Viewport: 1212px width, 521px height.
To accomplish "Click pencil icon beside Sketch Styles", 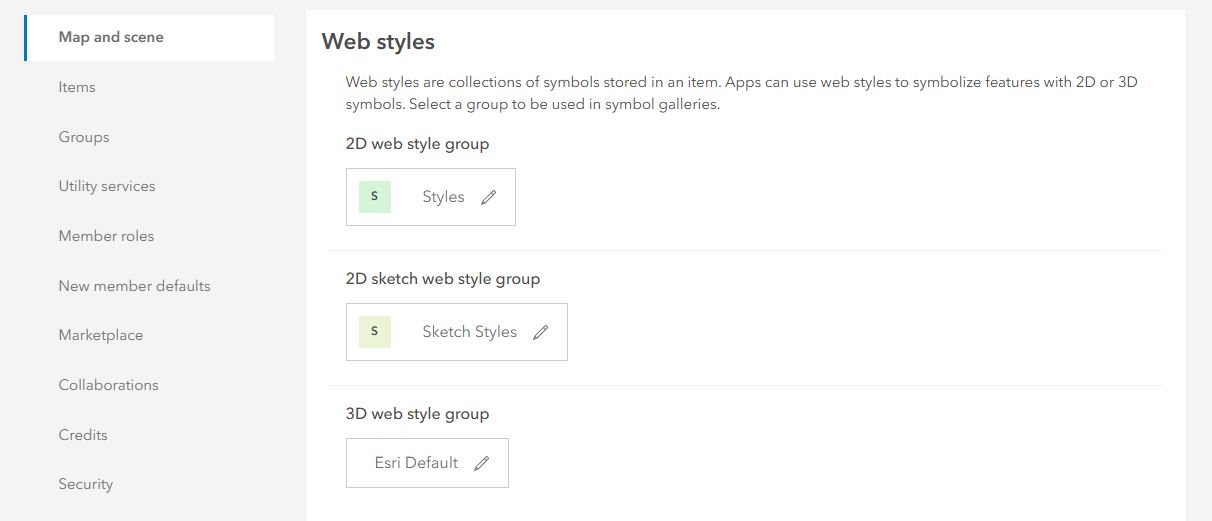I will coord(541,333).
